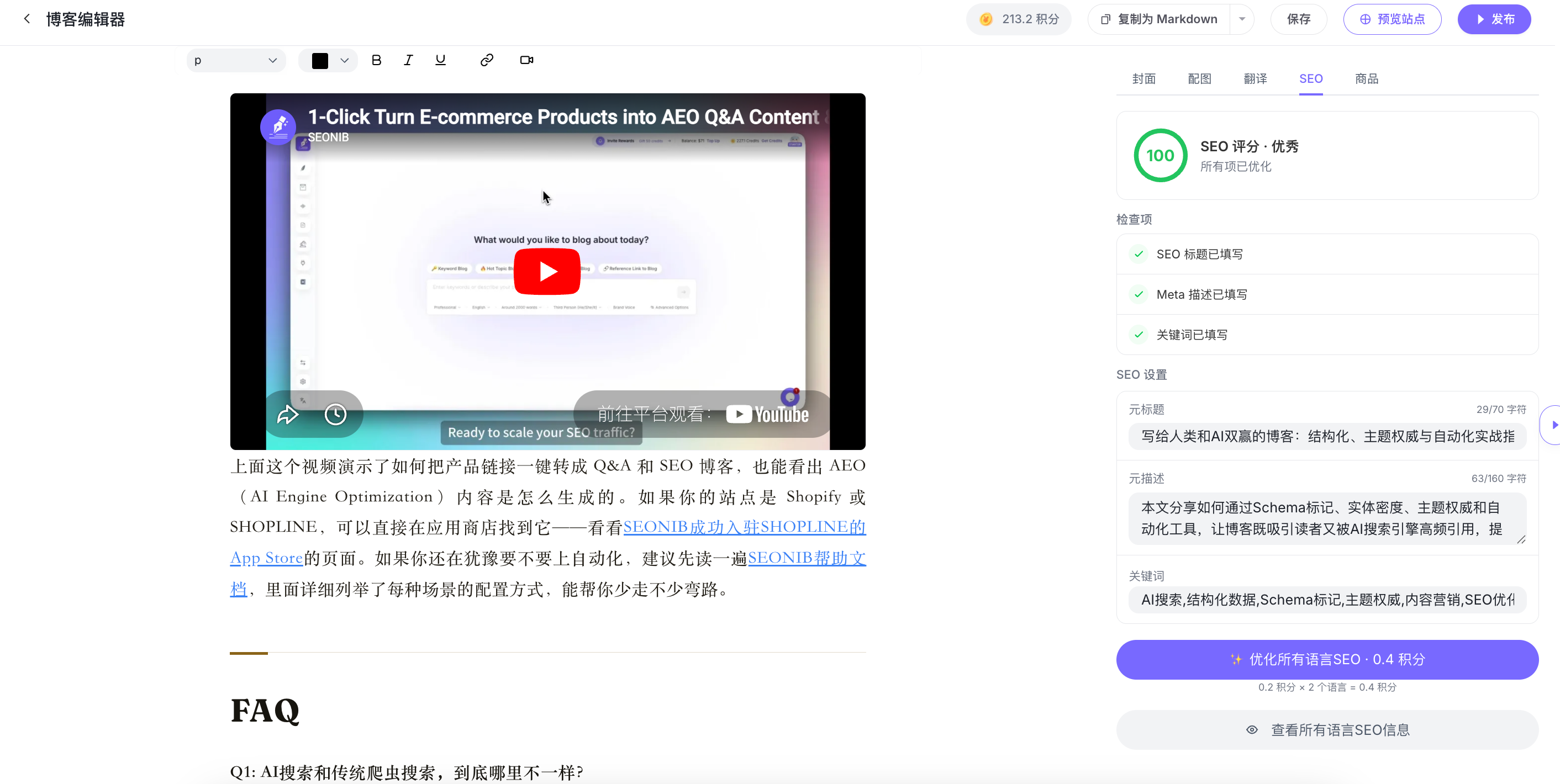Click the video title 1-Click Turn E-commerce Products
The width and height of the screenshot is (1560, 784).
[x=564, y=117]
